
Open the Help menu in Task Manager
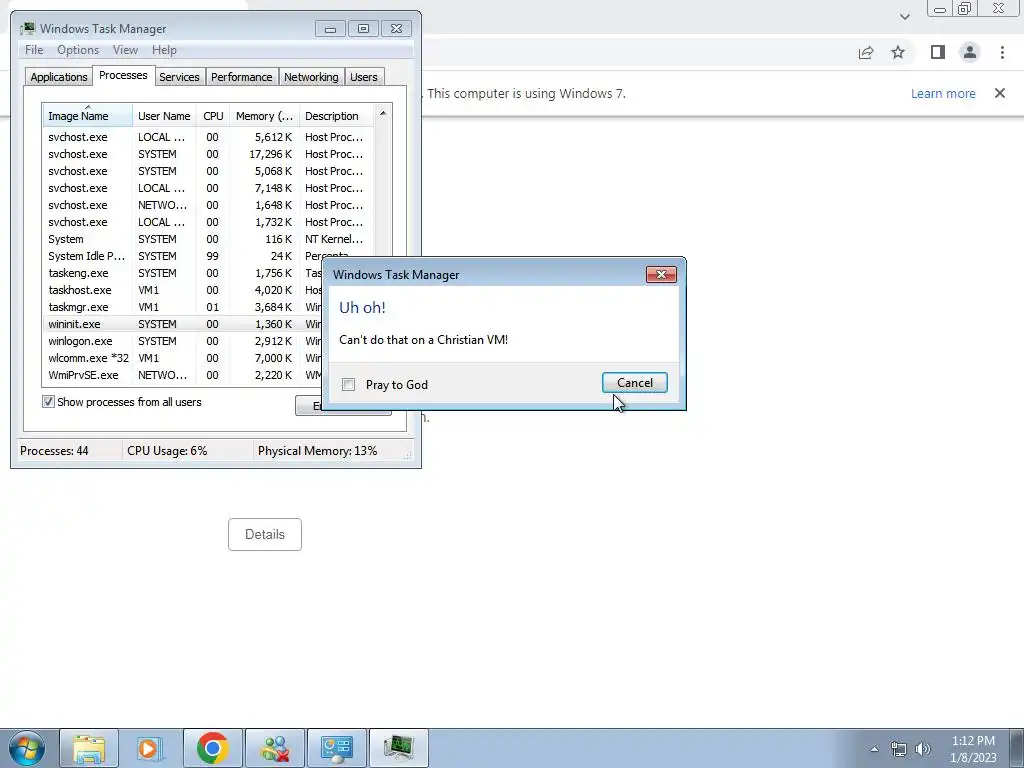[x=164, y=50]
